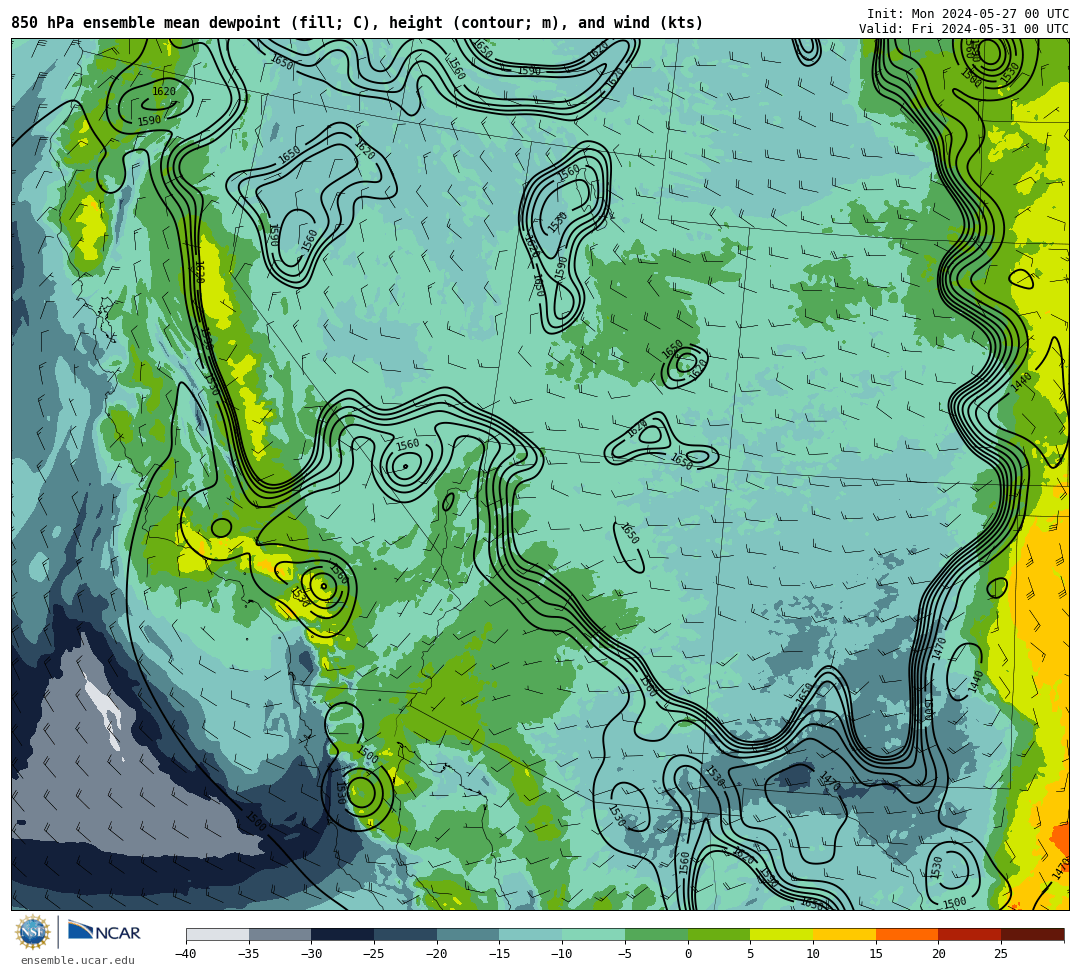Click the Valid: Fri 2024-05-31 00 UTC text
The image size is (1080, 973).
964,28
